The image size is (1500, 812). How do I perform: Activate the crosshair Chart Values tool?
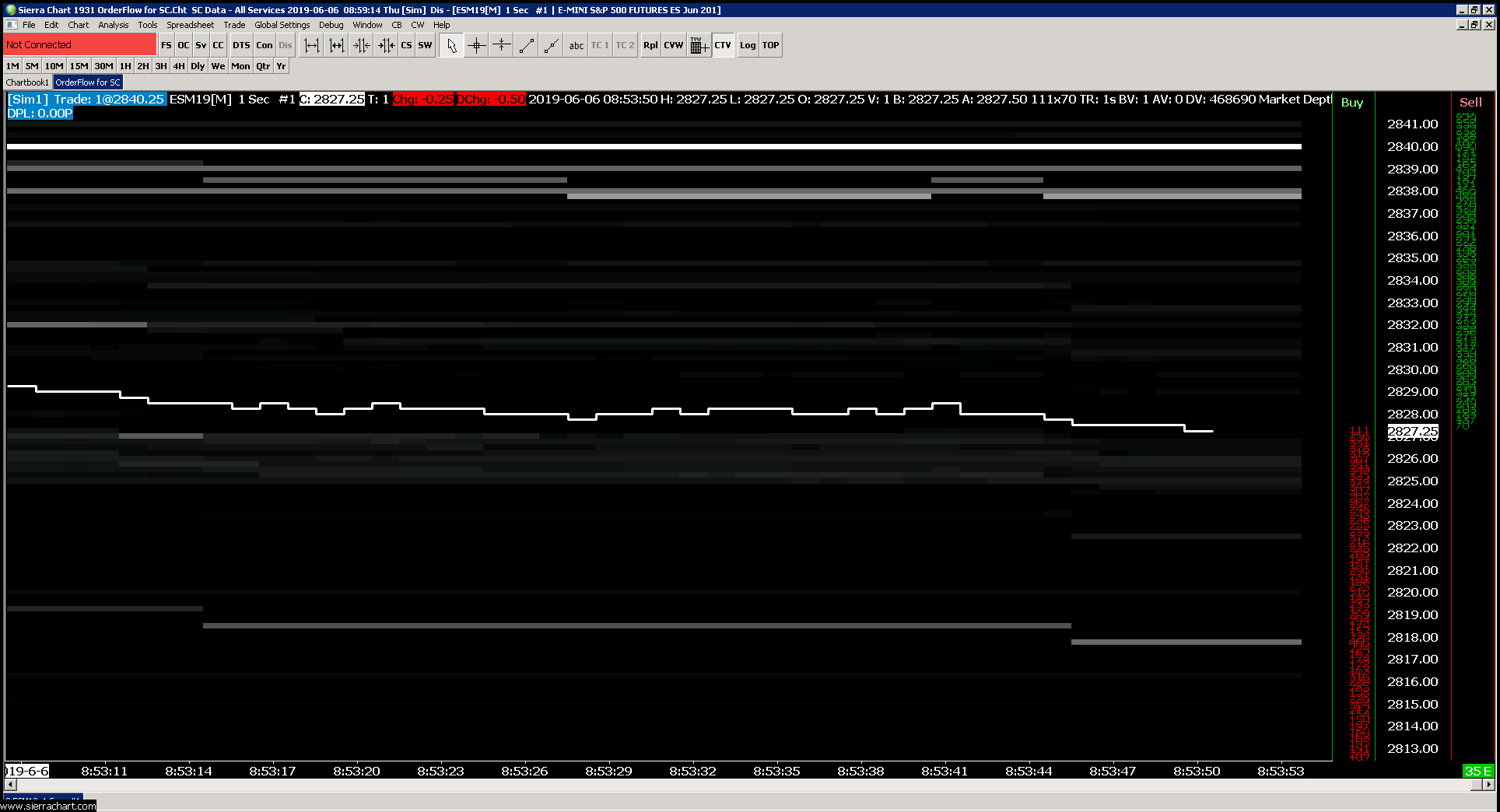(x=476, y=45)
